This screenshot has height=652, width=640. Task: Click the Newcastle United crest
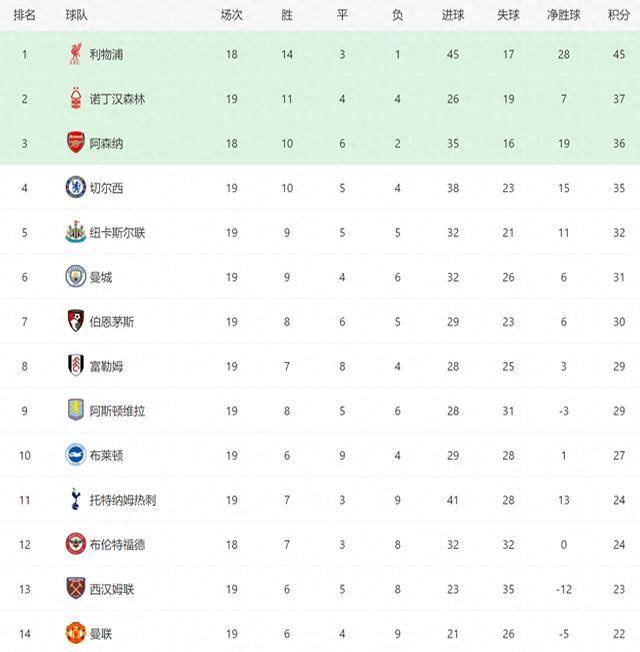click(75, 232)
